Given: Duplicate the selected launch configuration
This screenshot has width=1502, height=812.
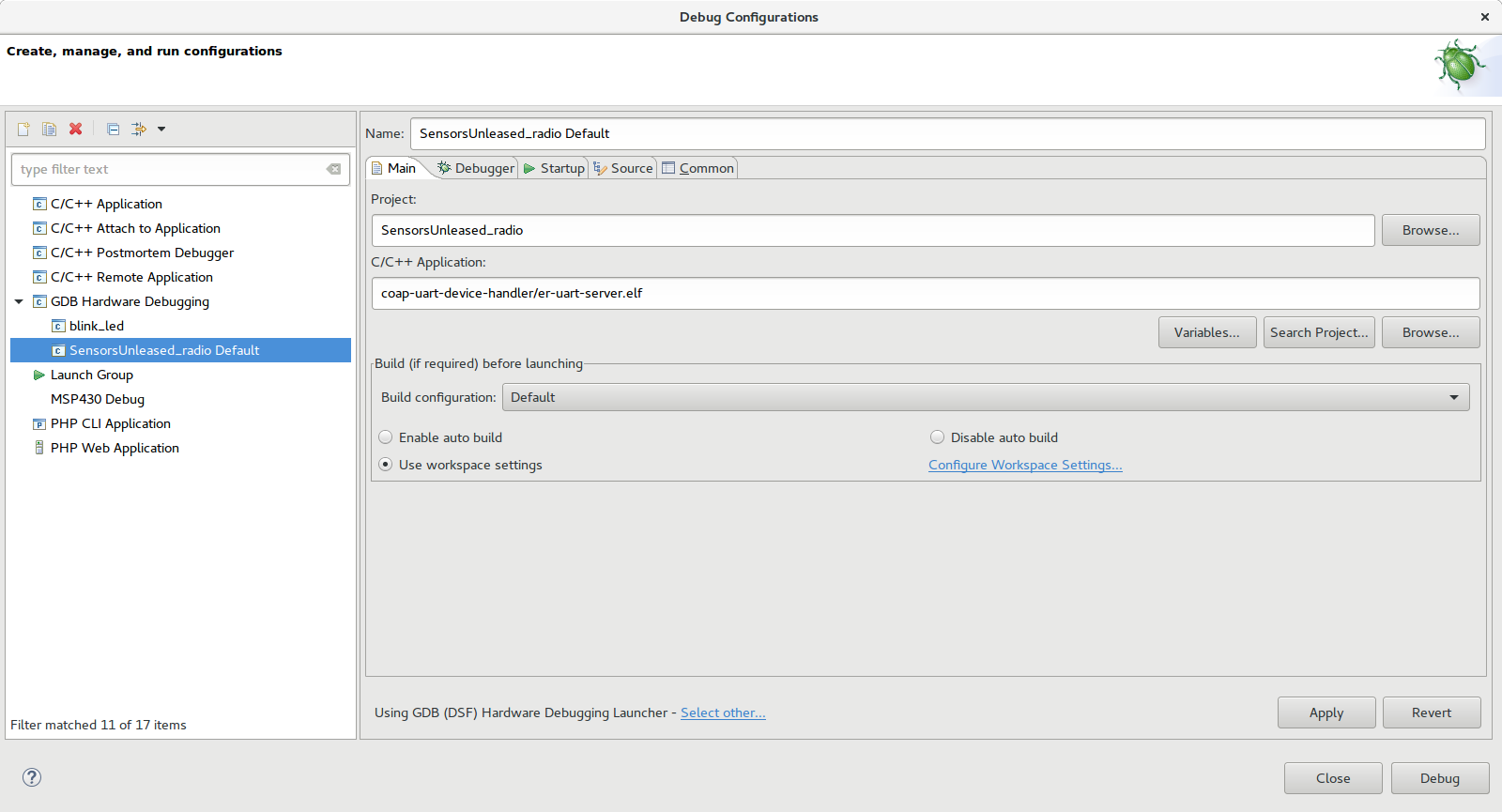Looking at the screenshot, I should [x=49, y=130].
